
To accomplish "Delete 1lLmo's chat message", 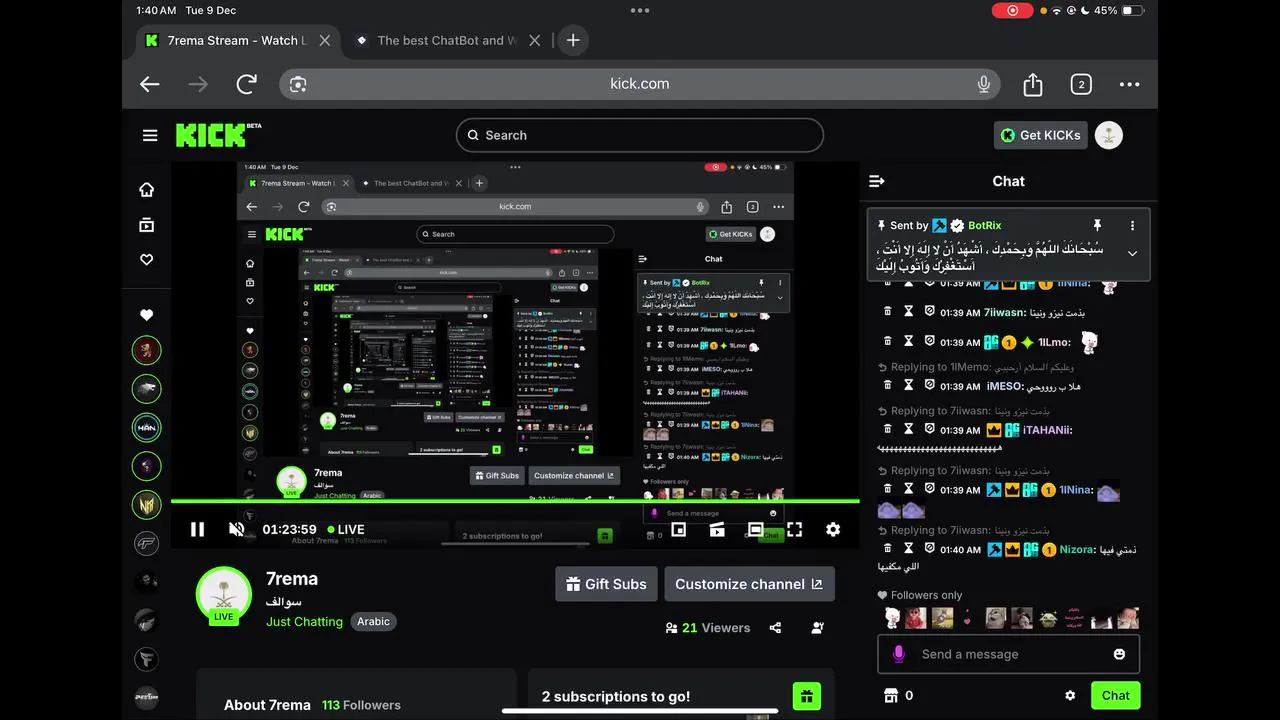I will 887,342.
